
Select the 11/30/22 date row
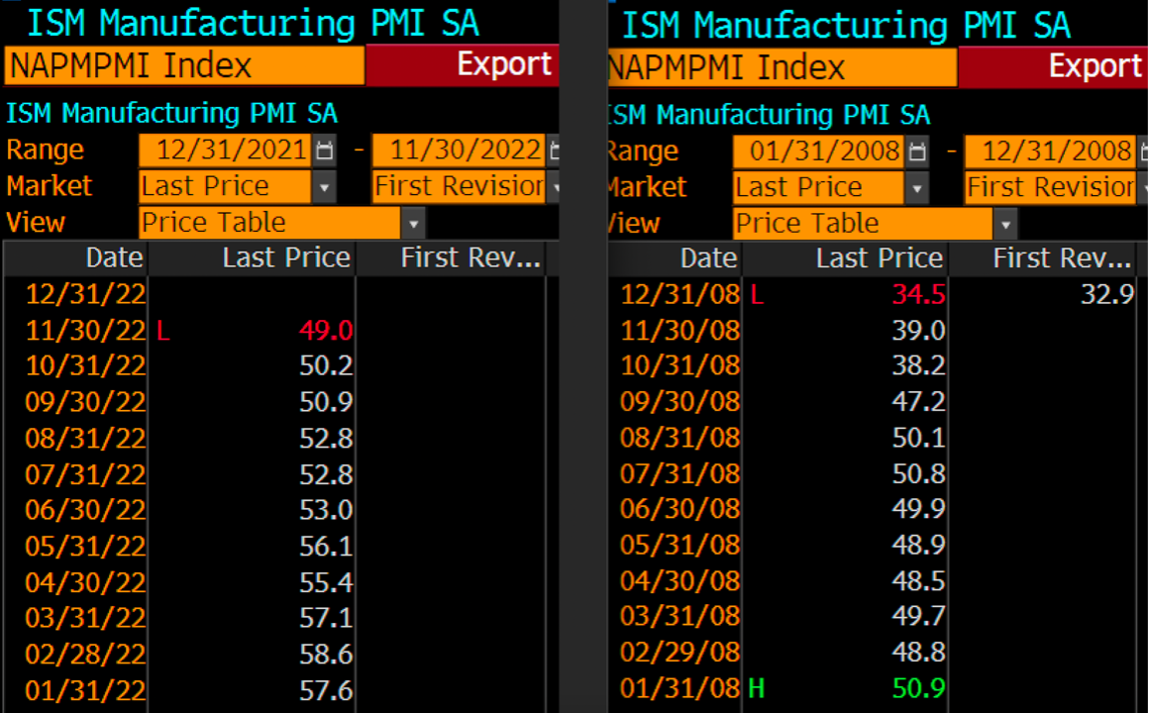click(275, 331)
